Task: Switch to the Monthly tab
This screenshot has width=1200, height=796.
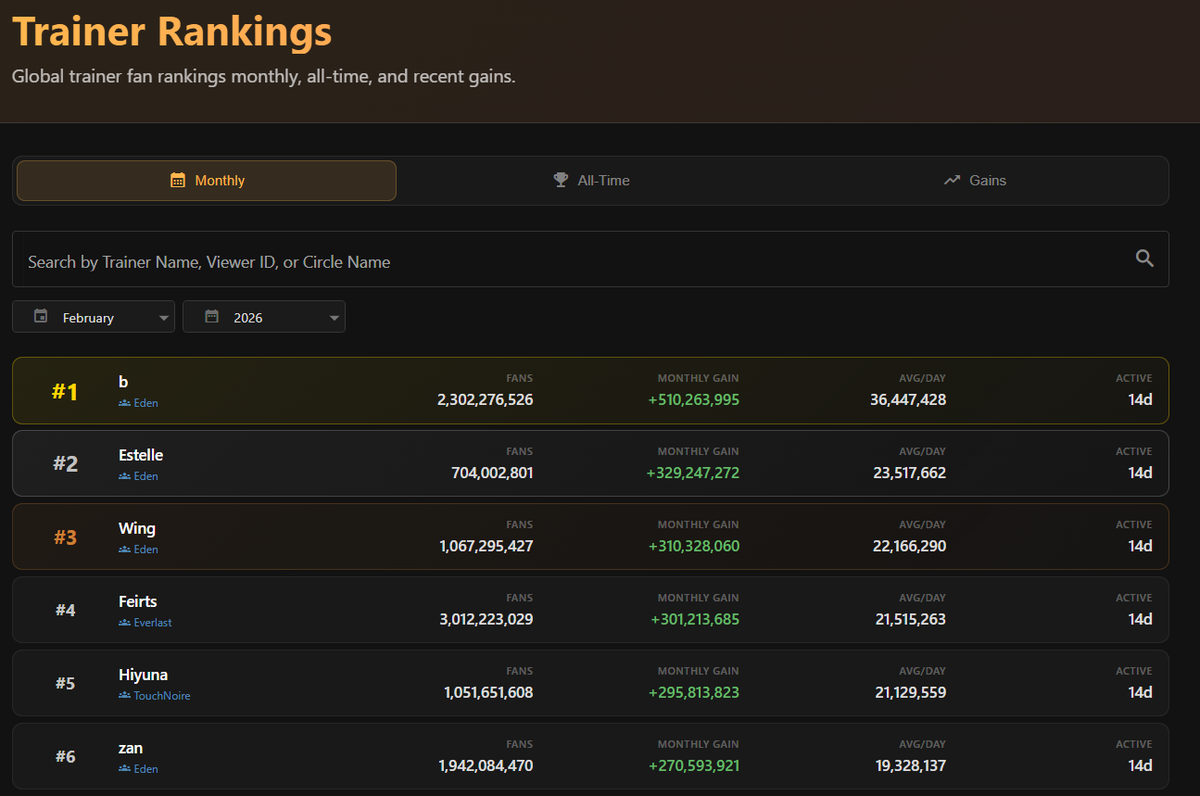Action: click(x=207, y=181)
